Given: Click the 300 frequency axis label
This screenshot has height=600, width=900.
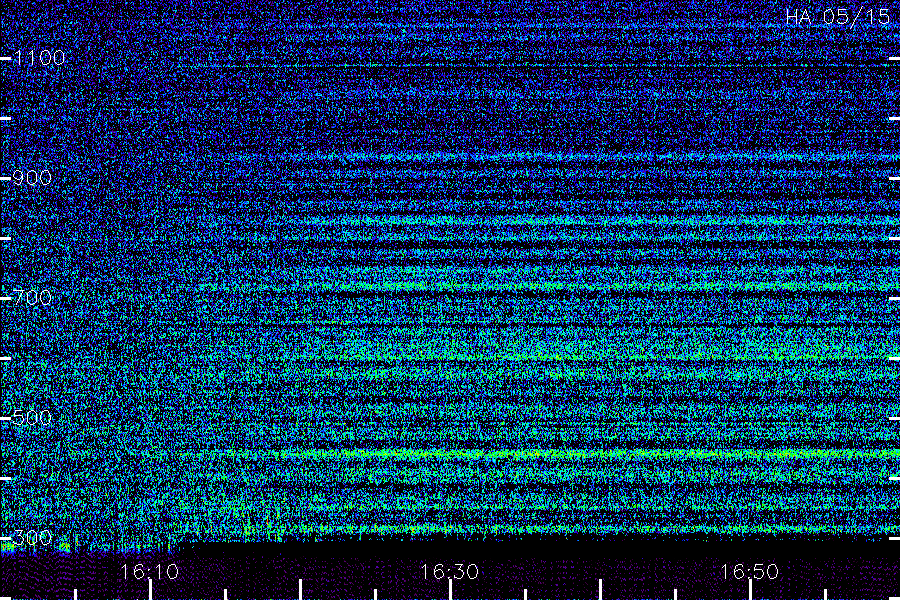Looking at the screenshot, I should (x=32, y=538).
